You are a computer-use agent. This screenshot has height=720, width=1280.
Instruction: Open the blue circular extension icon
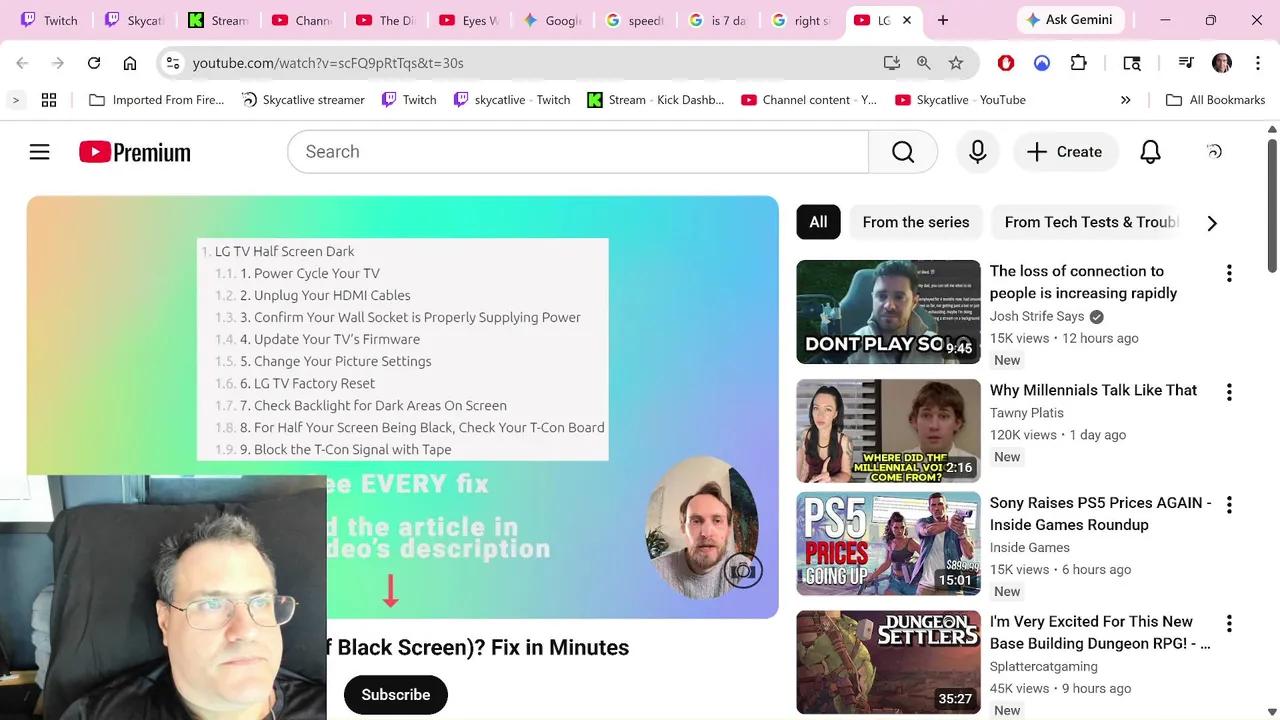point(1042,63)
